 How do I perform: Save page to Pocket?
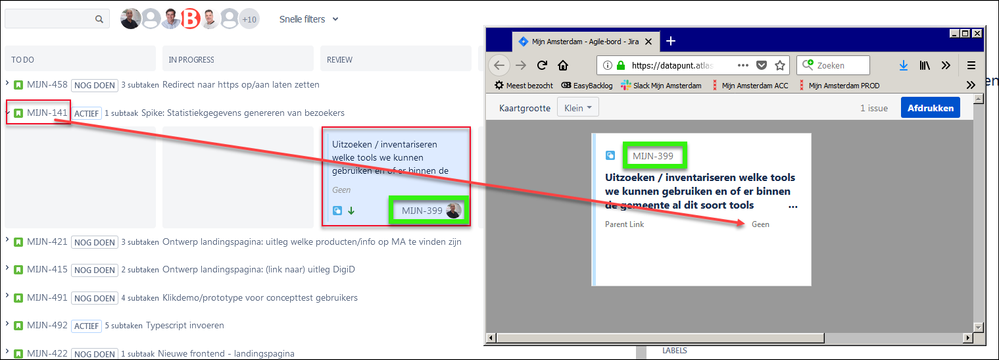click(761, 65)
